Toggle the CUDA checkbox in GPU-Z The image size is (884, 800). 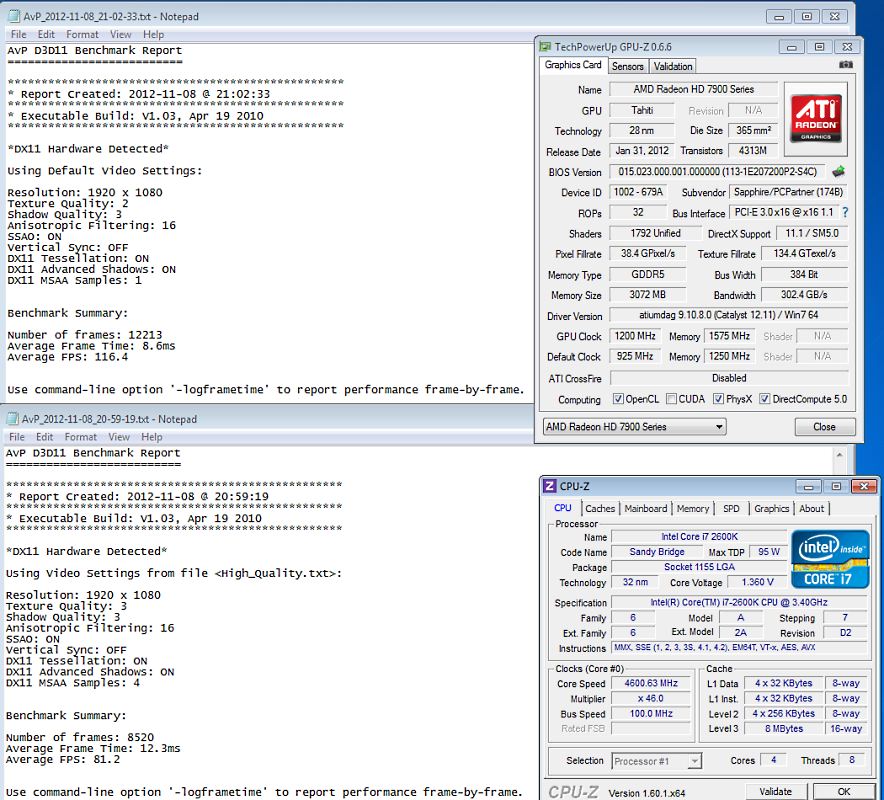[671, 399]
